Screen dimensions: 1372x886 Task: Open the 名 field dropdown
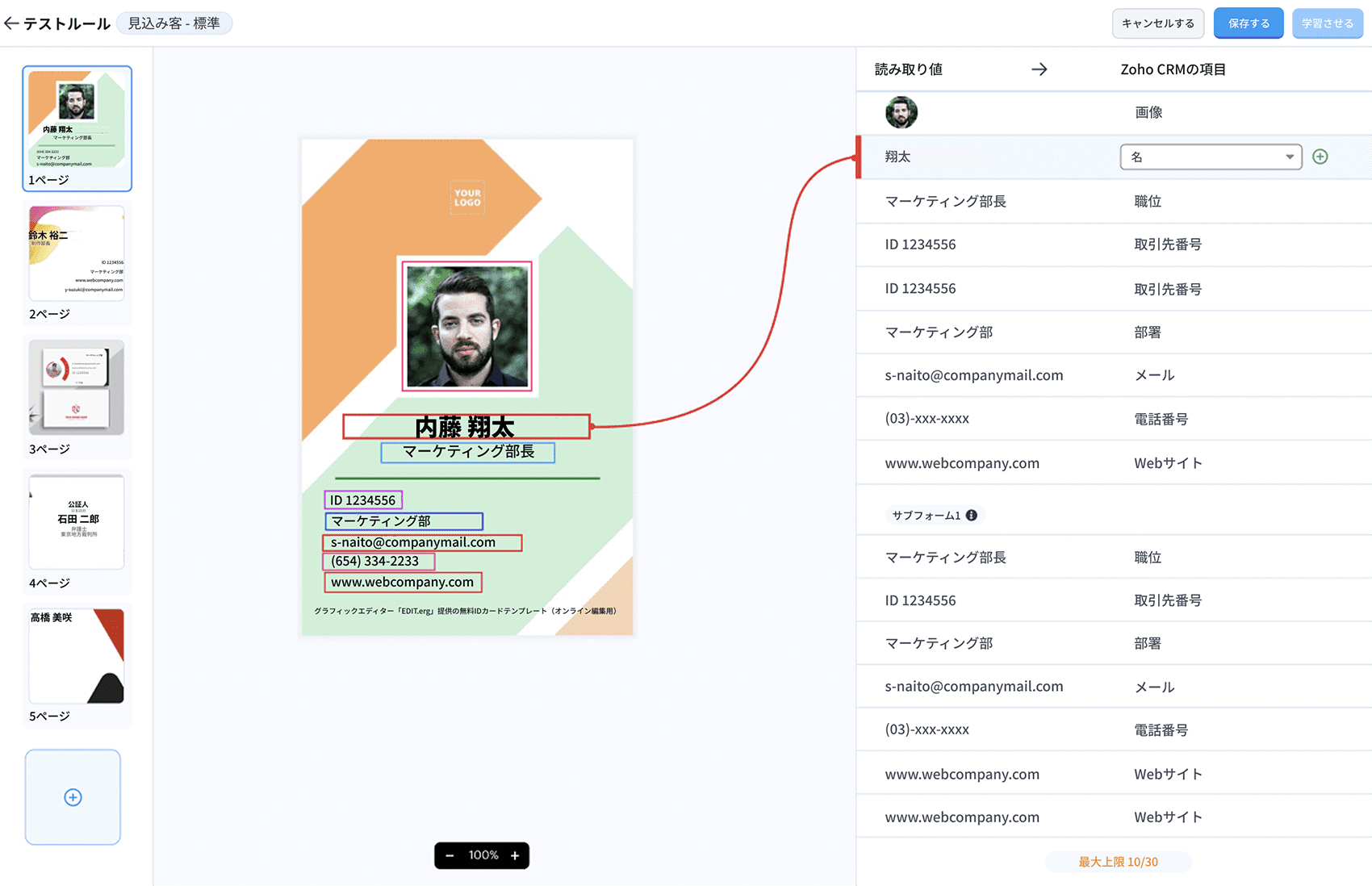1211,157
